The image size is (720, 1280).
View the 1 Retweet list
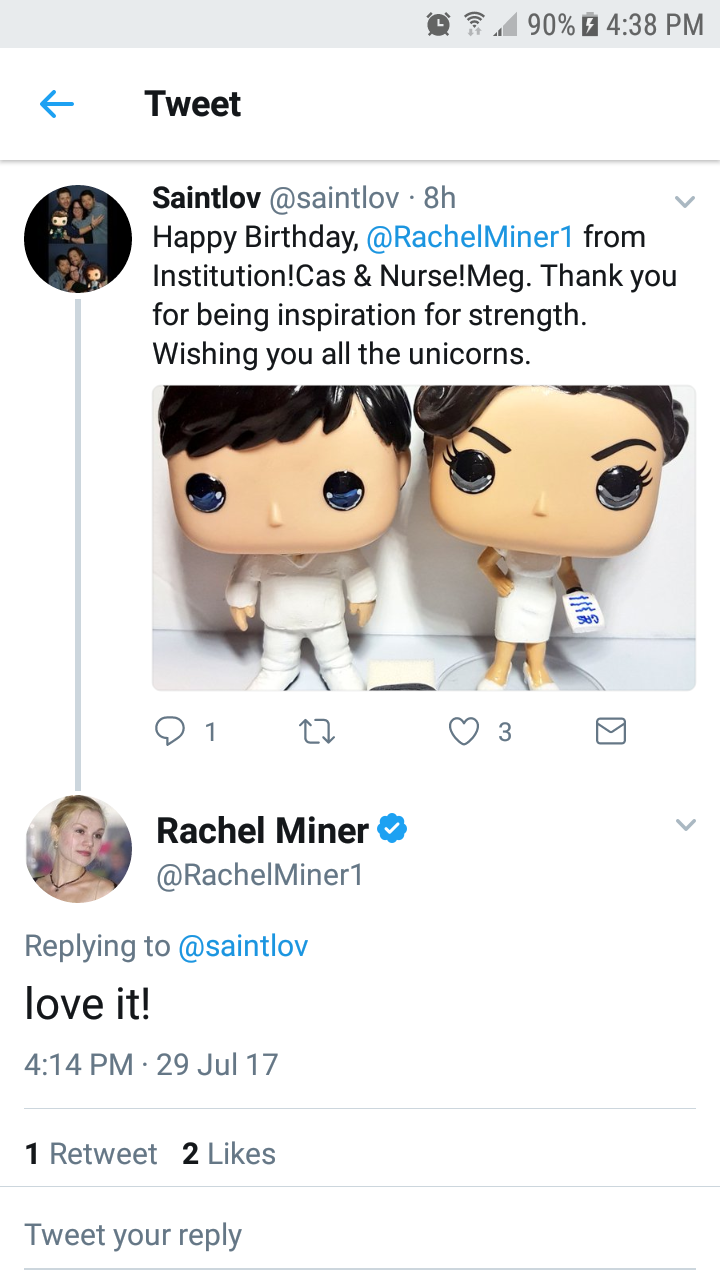click(x=91, y=1154)
